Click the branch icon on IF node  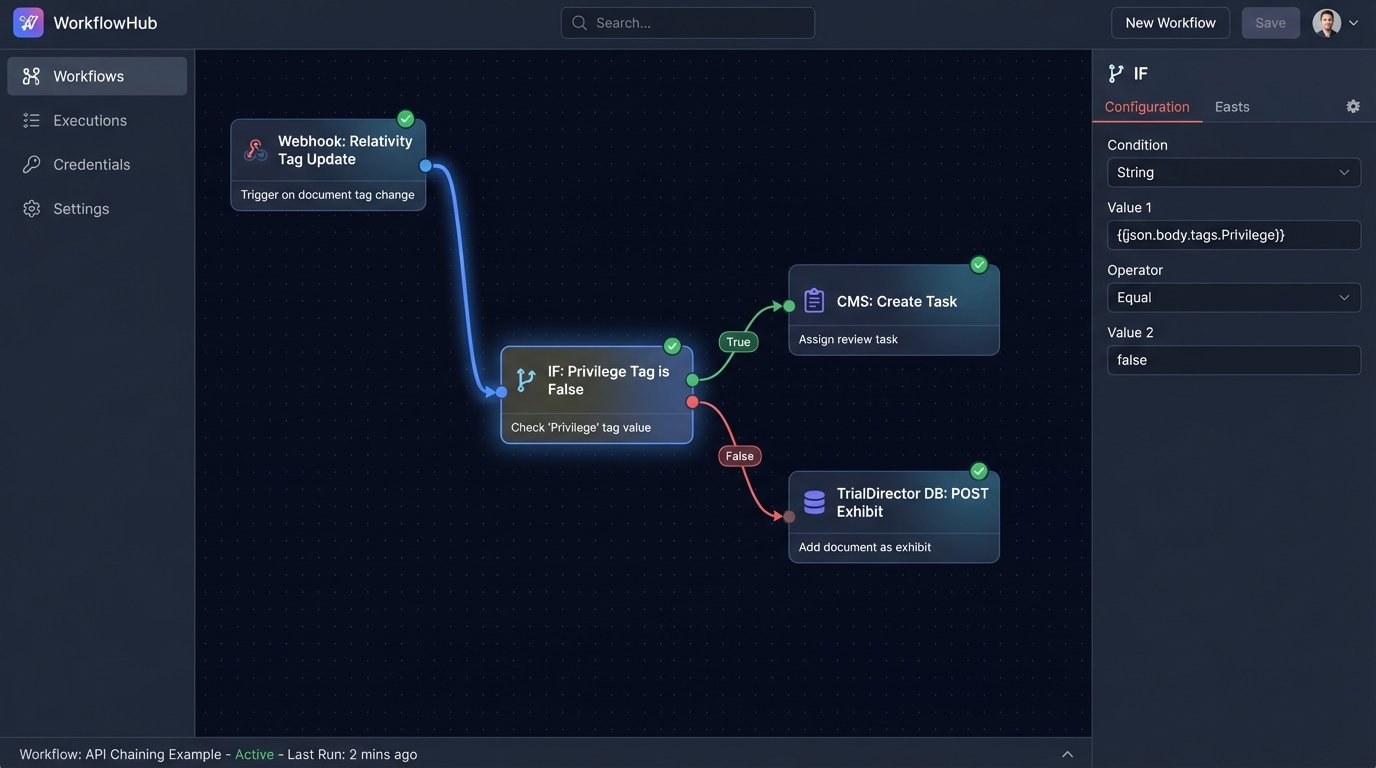click(x=526, y=380)
